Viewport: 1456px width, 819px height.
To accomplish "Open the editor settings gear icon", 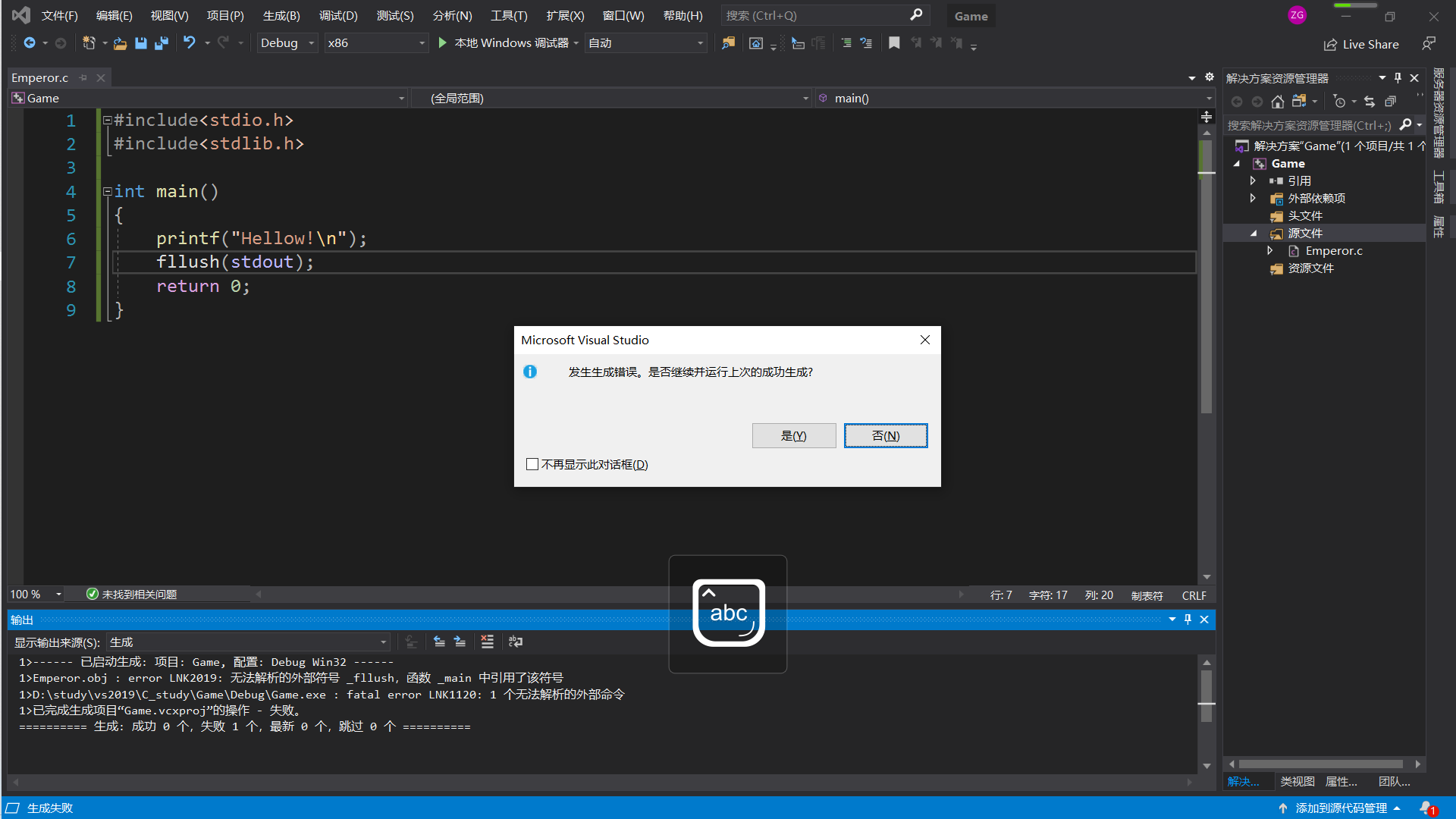I will click(x=1210, y=77).
